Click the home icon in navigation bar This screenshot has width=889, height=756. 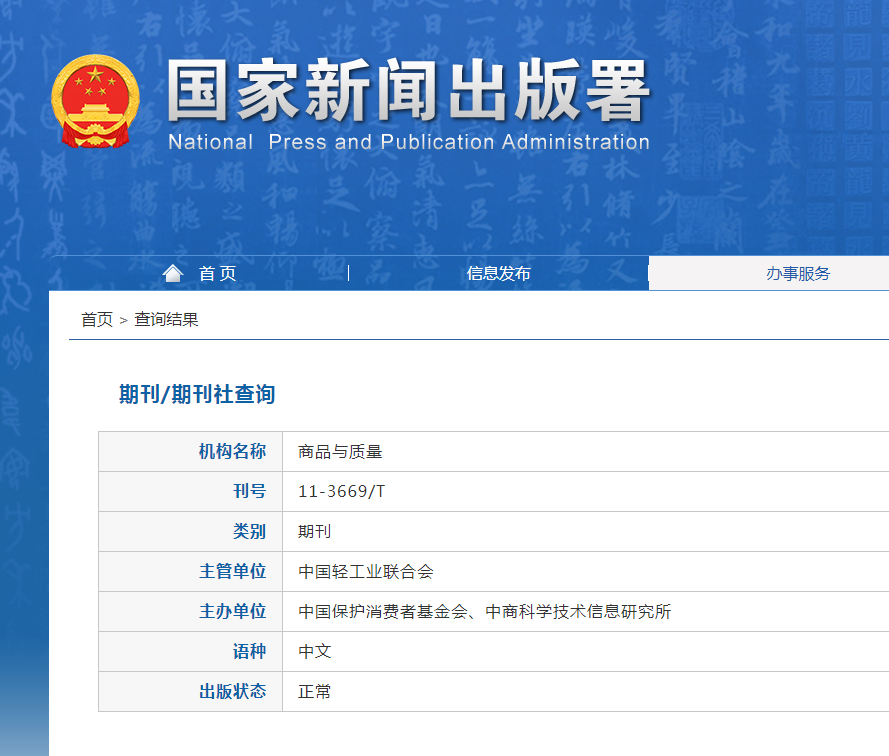pos(173,273)
